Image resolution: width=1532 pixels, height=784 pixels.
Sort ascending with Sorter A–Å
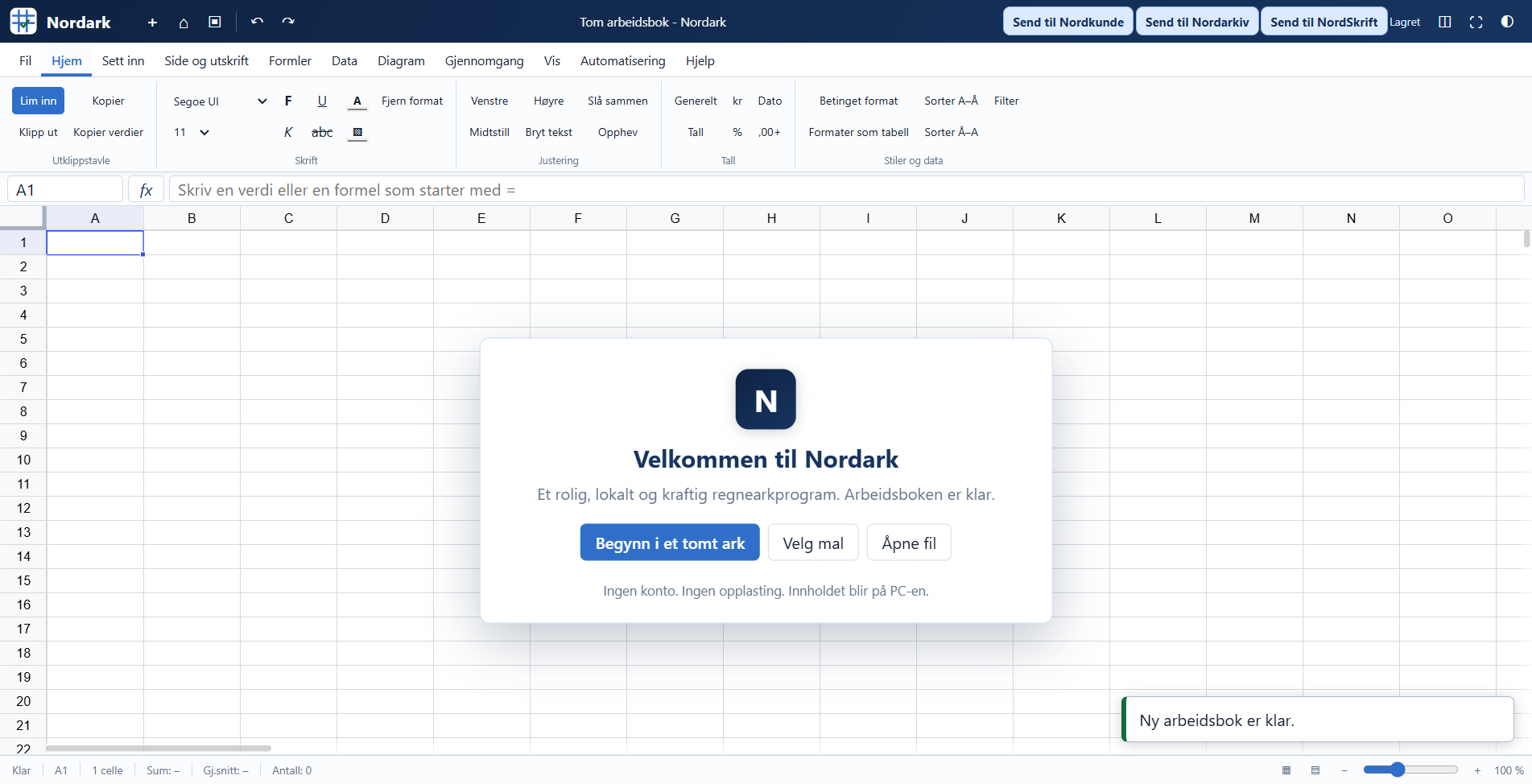(x=951, y=101)
